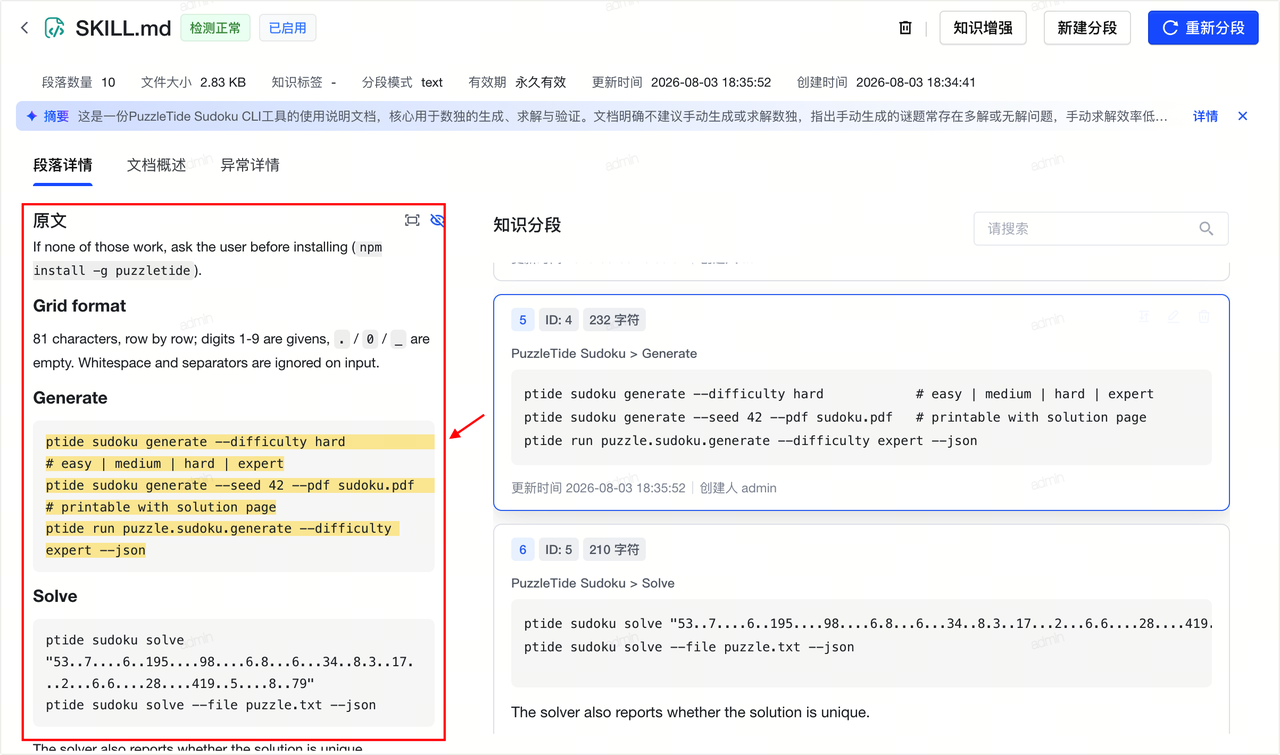Focus the 请搜索 search field
The width and height of the screenshot is (1280, 755).
[x=1101, y=229]
